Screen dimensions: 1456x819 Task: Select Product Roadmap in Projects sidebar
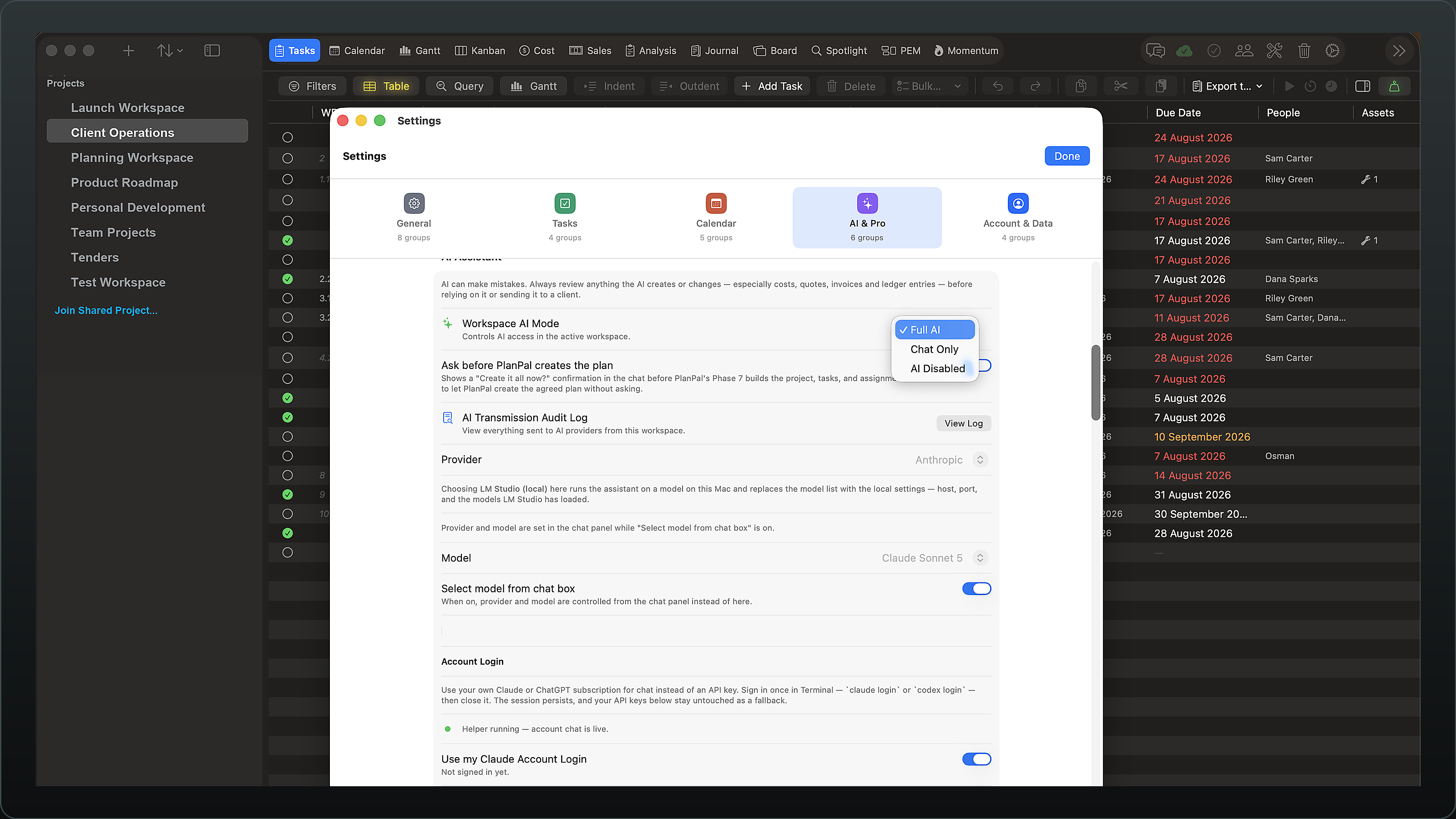(124, 182)
